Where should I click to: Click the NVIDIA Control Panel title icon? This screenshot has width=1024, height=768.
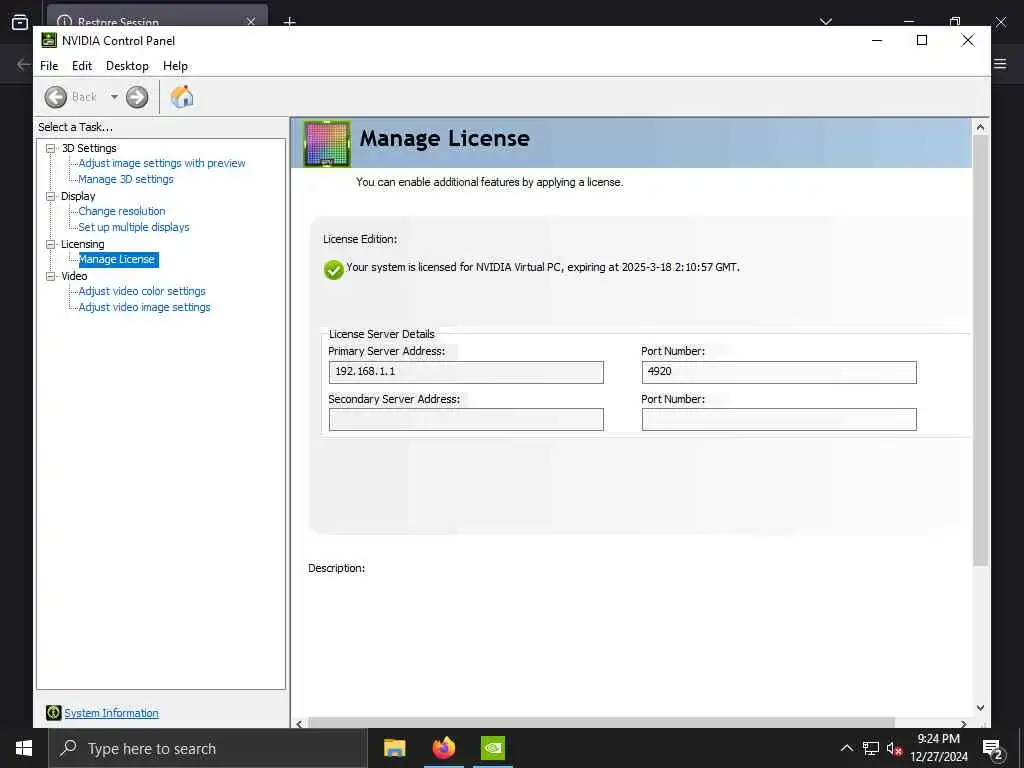[49, 40]
